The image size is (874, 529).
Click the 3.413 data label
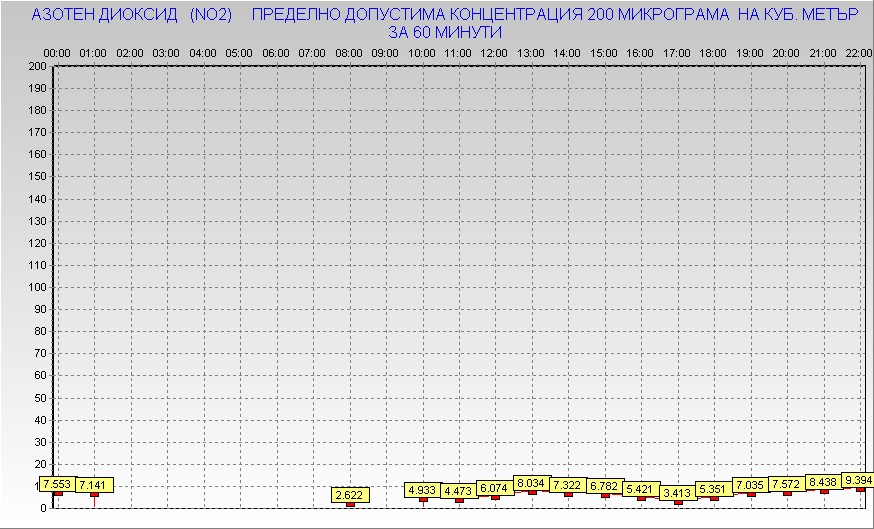coord(678,493)
